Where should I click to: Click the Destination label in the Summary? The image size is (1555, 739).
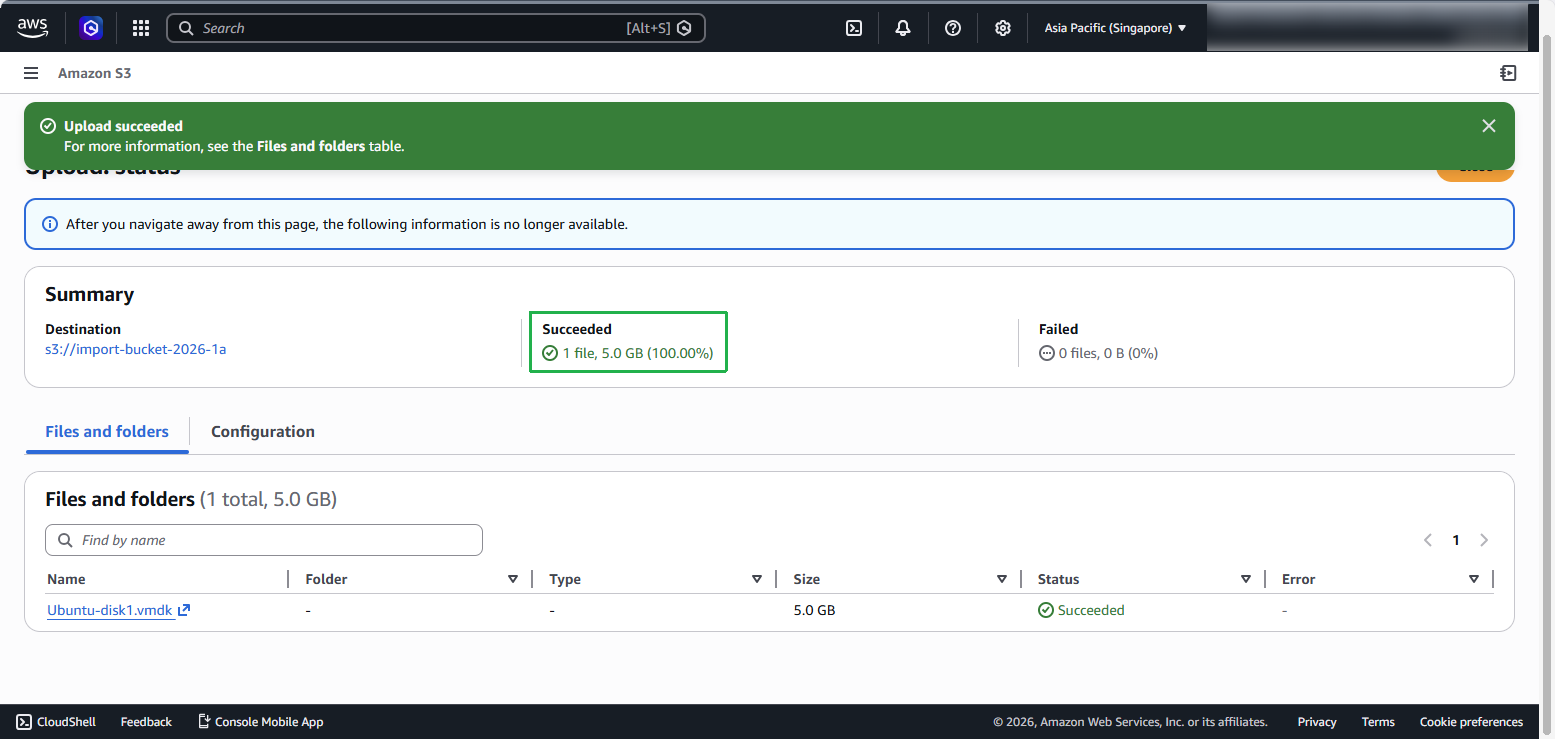click(x=83, y=329)
